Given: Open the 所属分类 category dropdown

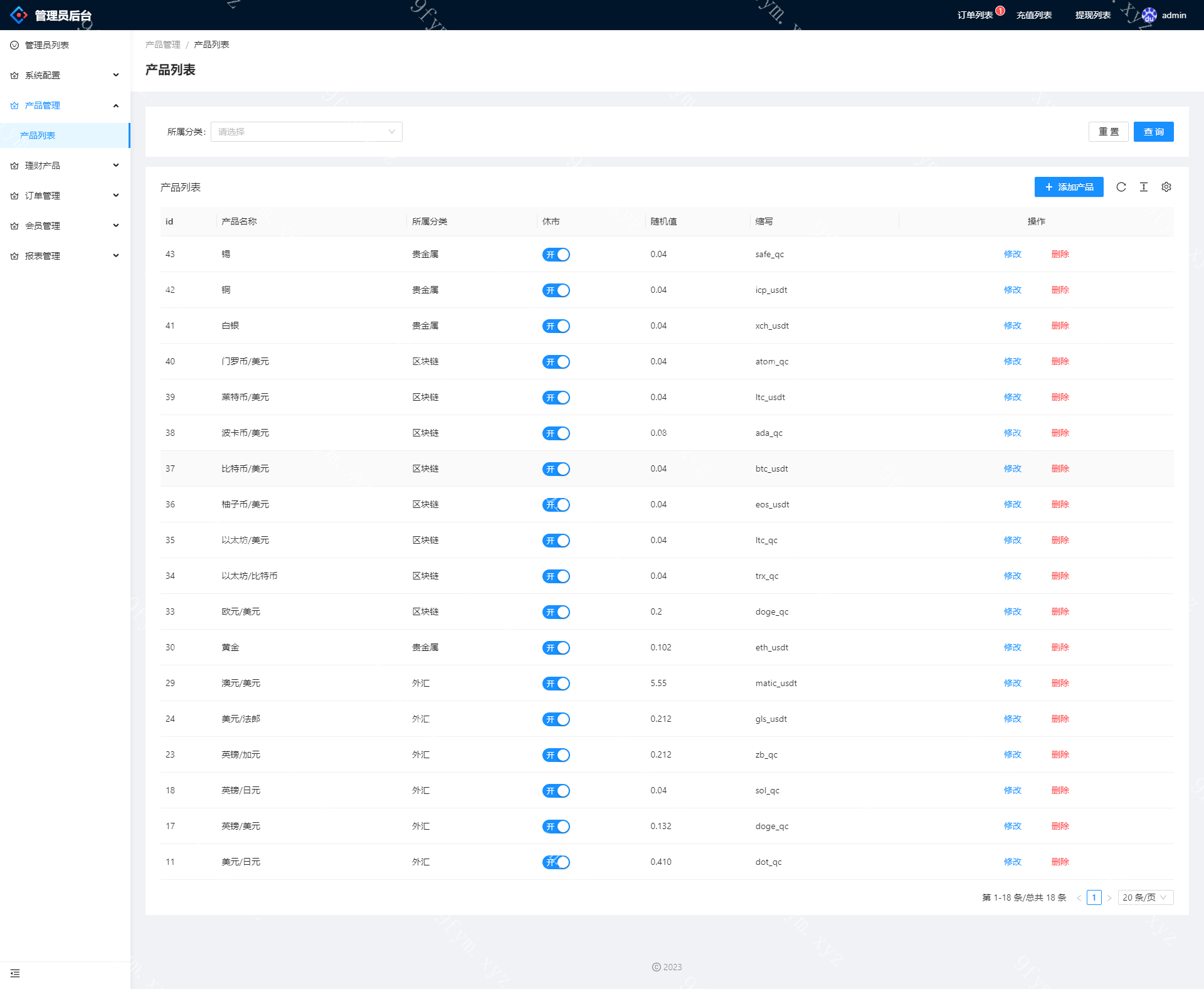Looking at the screenshot, I should tap(306, 132).
